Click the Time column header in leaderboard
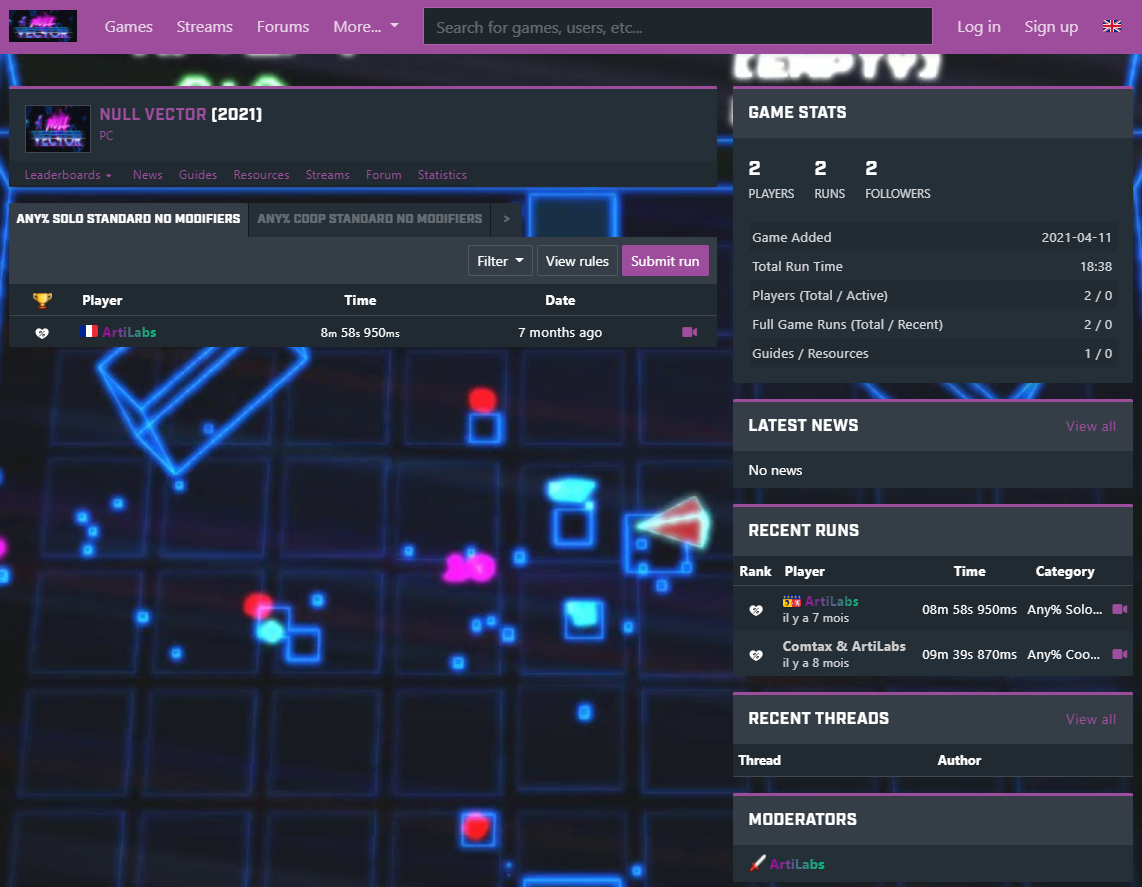This screenshot has width=1142, height=887. [360, 300]
